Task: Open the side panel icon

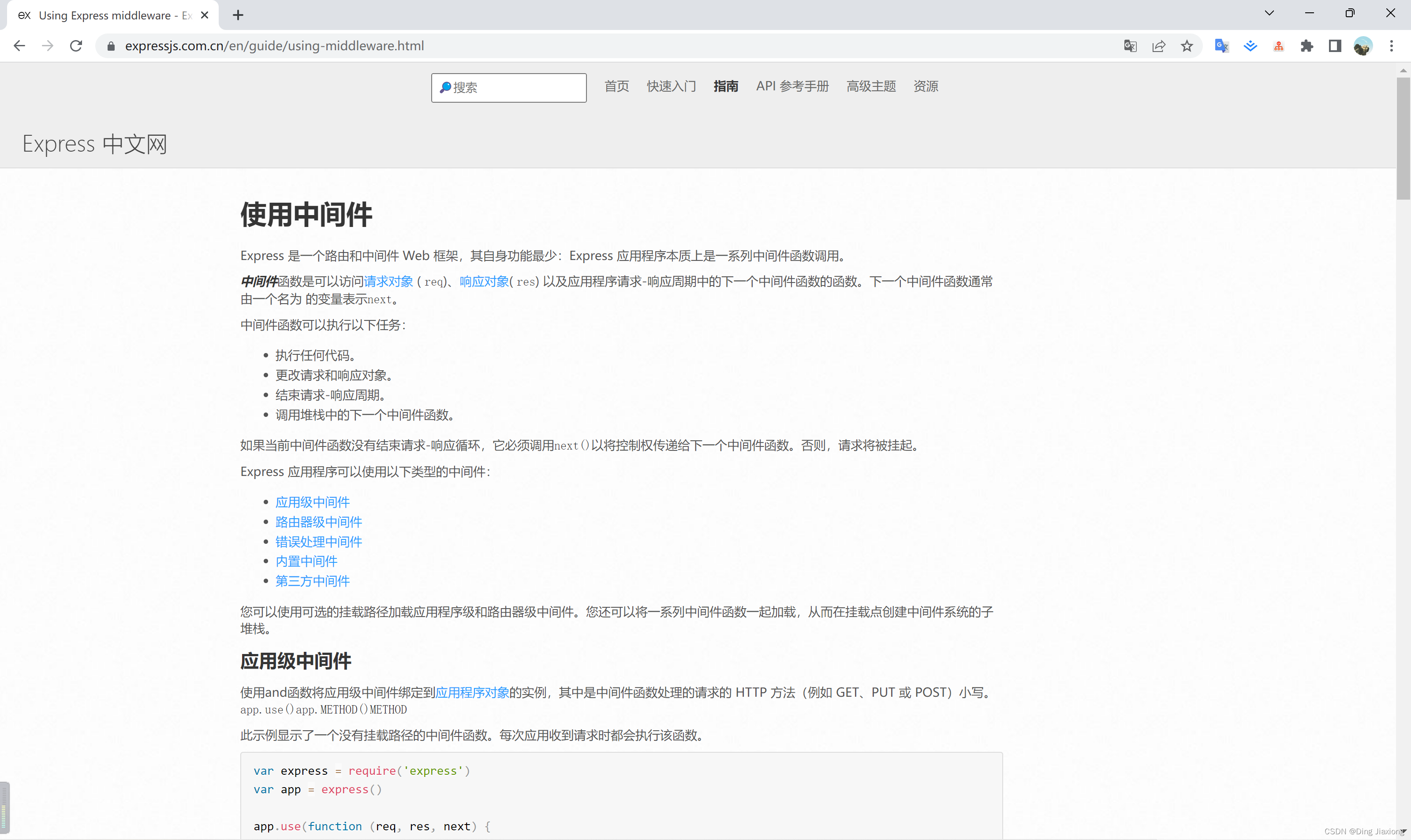Action: tap(1335, 46)
